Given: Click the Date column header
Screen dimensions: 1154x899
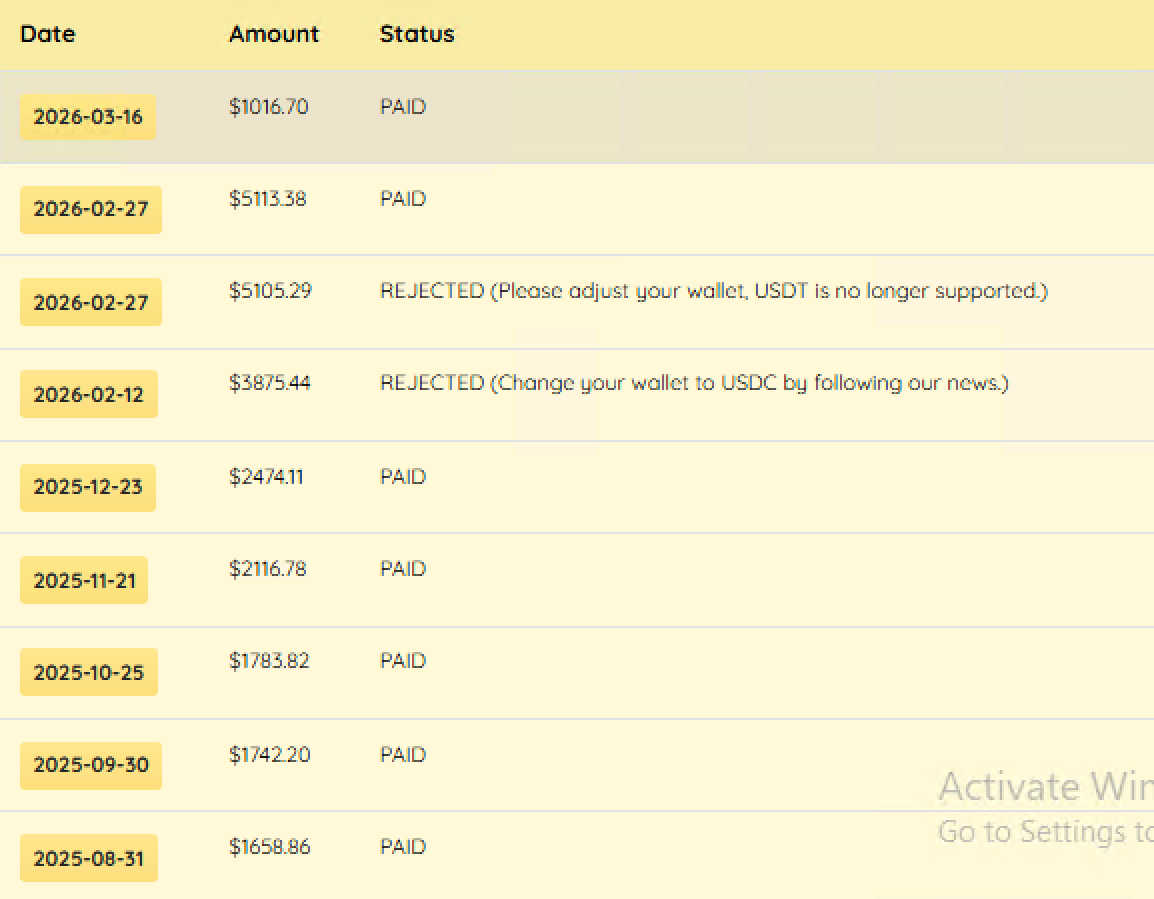Looking at the screenshot, I should [x=48, y=34].
